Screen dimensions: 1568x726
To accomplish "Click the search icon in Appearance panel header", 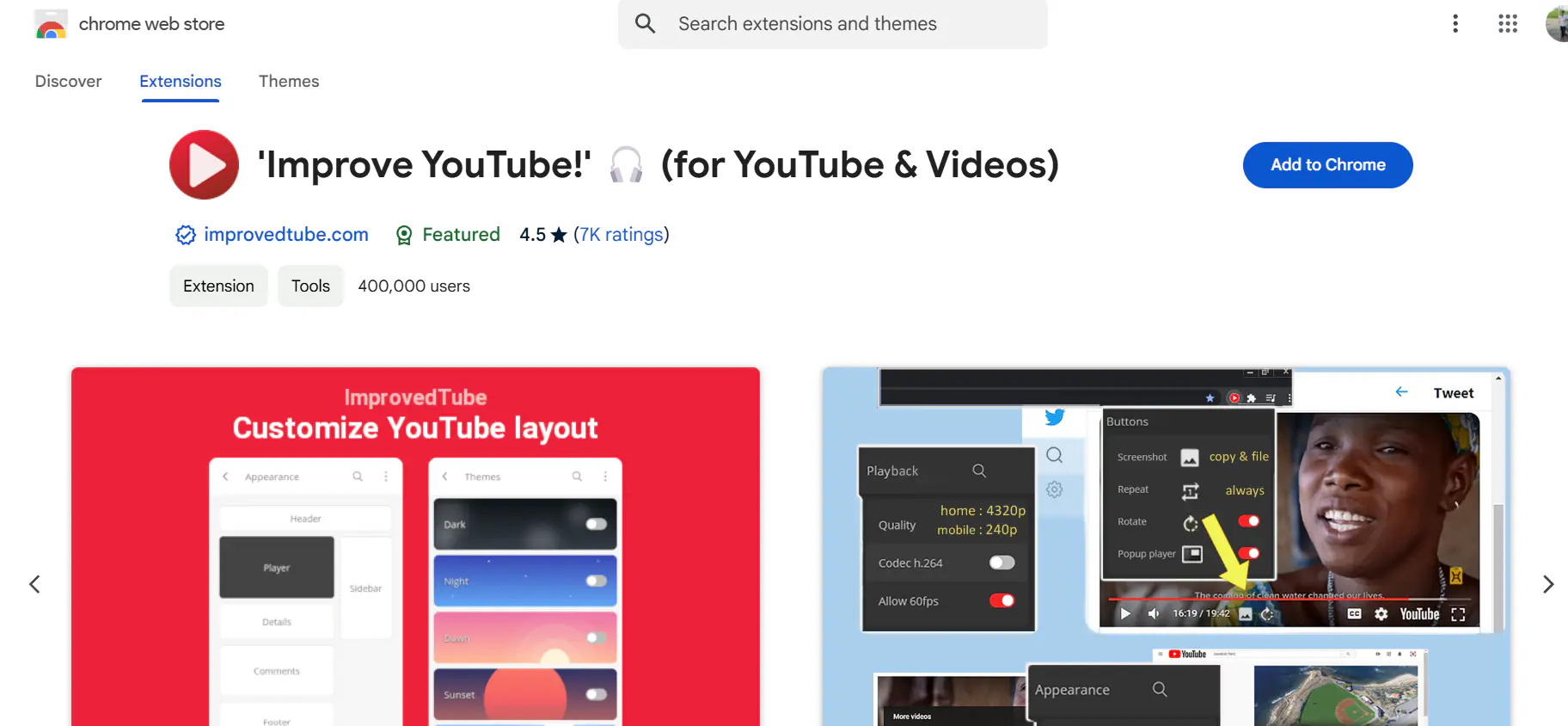I will point(1160,689).
